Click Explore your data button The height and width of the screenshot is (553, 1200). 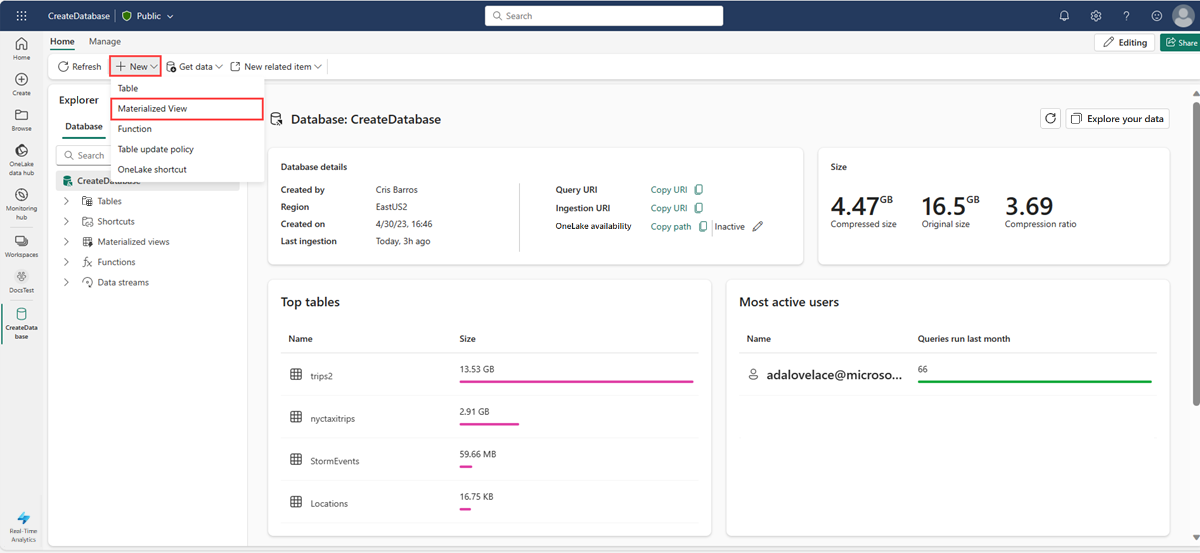click(x=1117, y=118)
